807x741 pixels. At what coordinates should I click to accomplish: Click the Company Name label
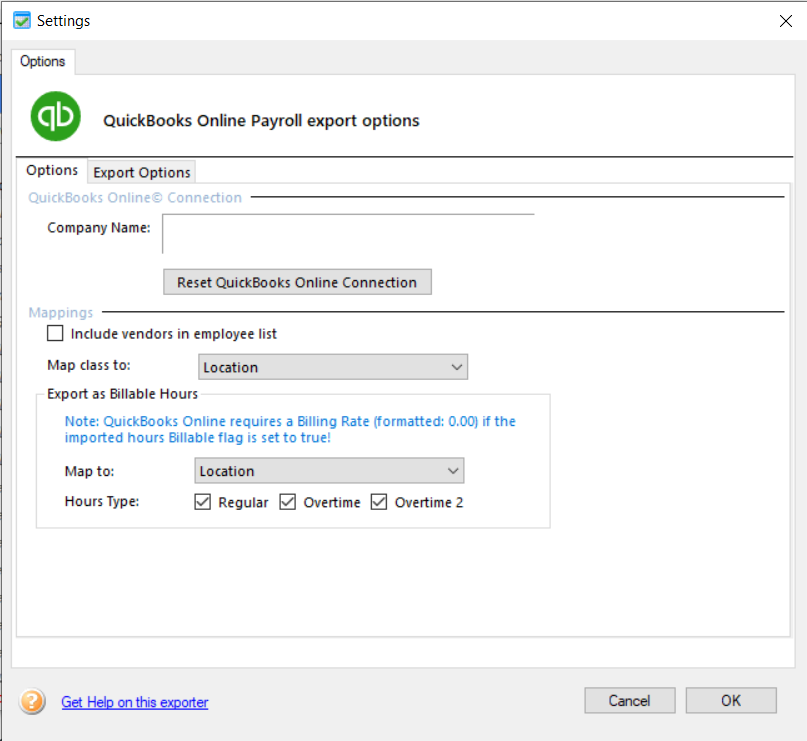pyautogui.click(x=99, y=227)
